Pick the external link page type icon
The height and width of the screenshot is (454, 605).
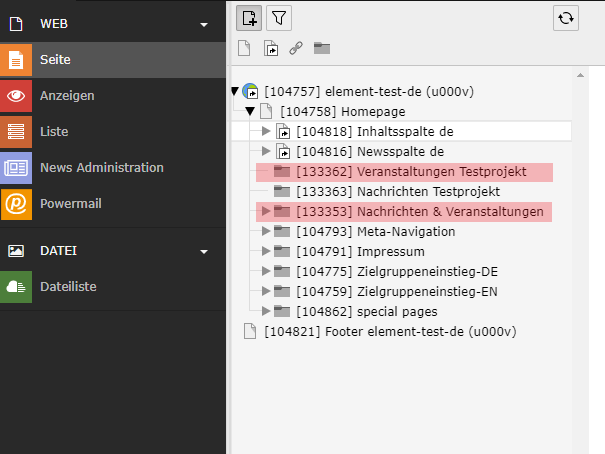click(296, 48)
